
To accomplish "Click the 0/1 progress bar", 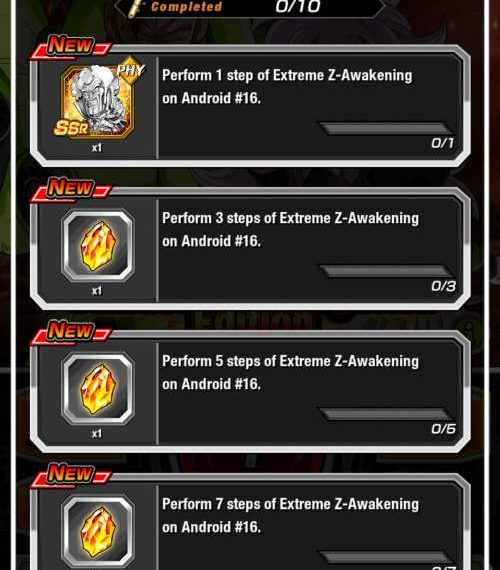I will [x=386, y=128].
